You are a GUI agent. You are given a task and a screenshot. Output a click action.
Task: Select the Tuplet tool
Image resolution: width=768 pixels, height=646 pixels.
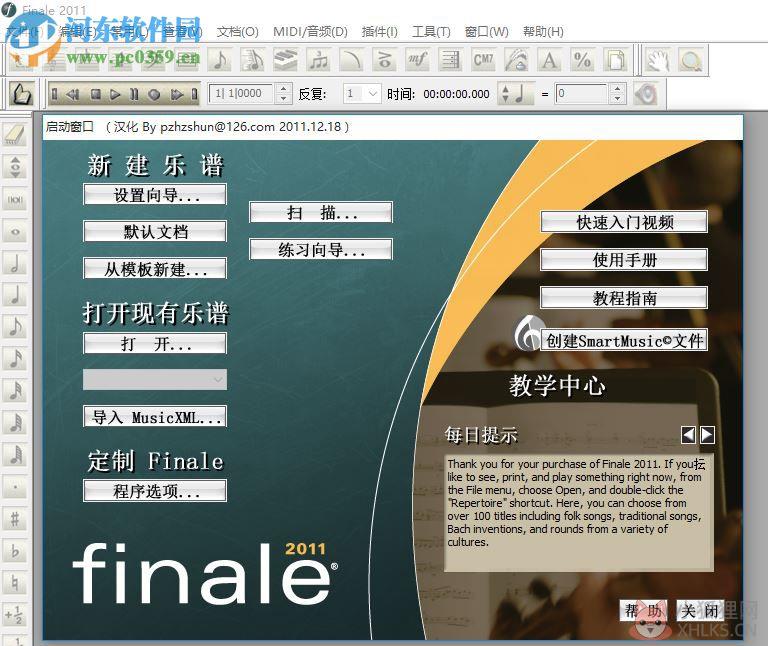(x=318, y=60)
